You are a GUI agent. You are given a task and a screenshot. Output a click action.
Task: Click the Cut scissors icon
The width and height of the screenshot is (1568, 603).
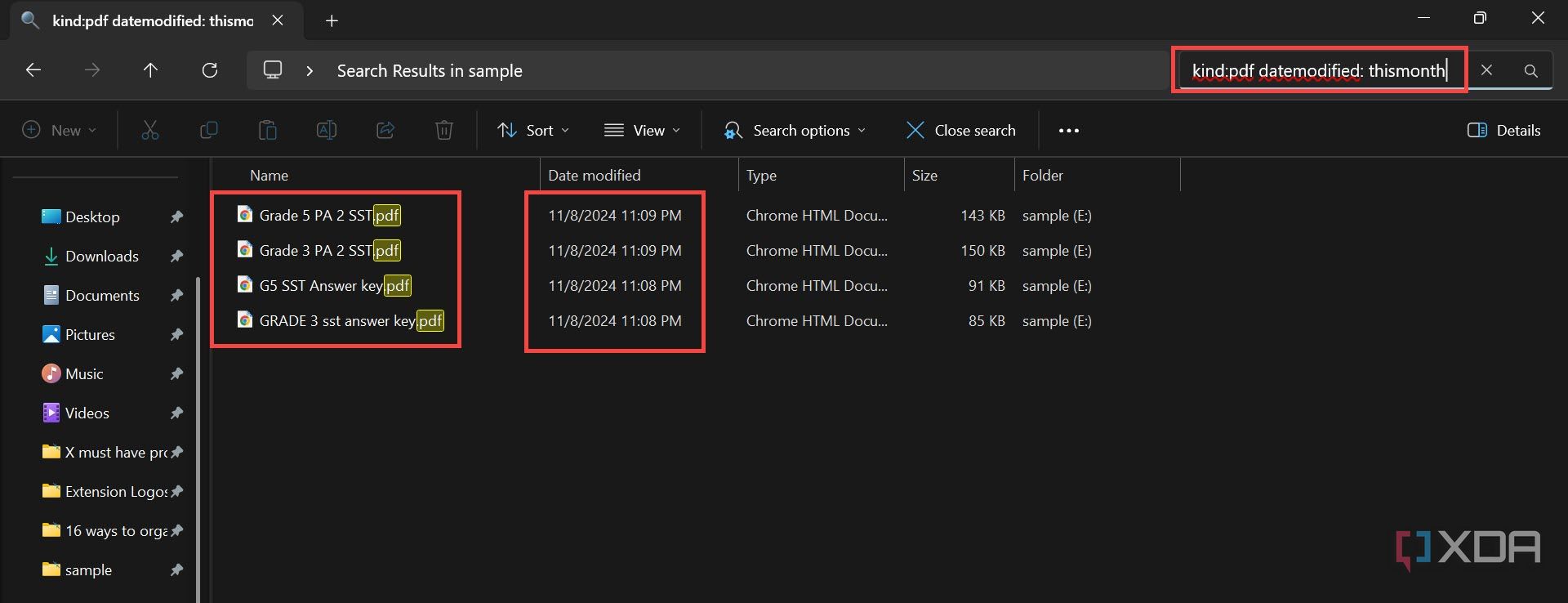[x=150, y=130]
